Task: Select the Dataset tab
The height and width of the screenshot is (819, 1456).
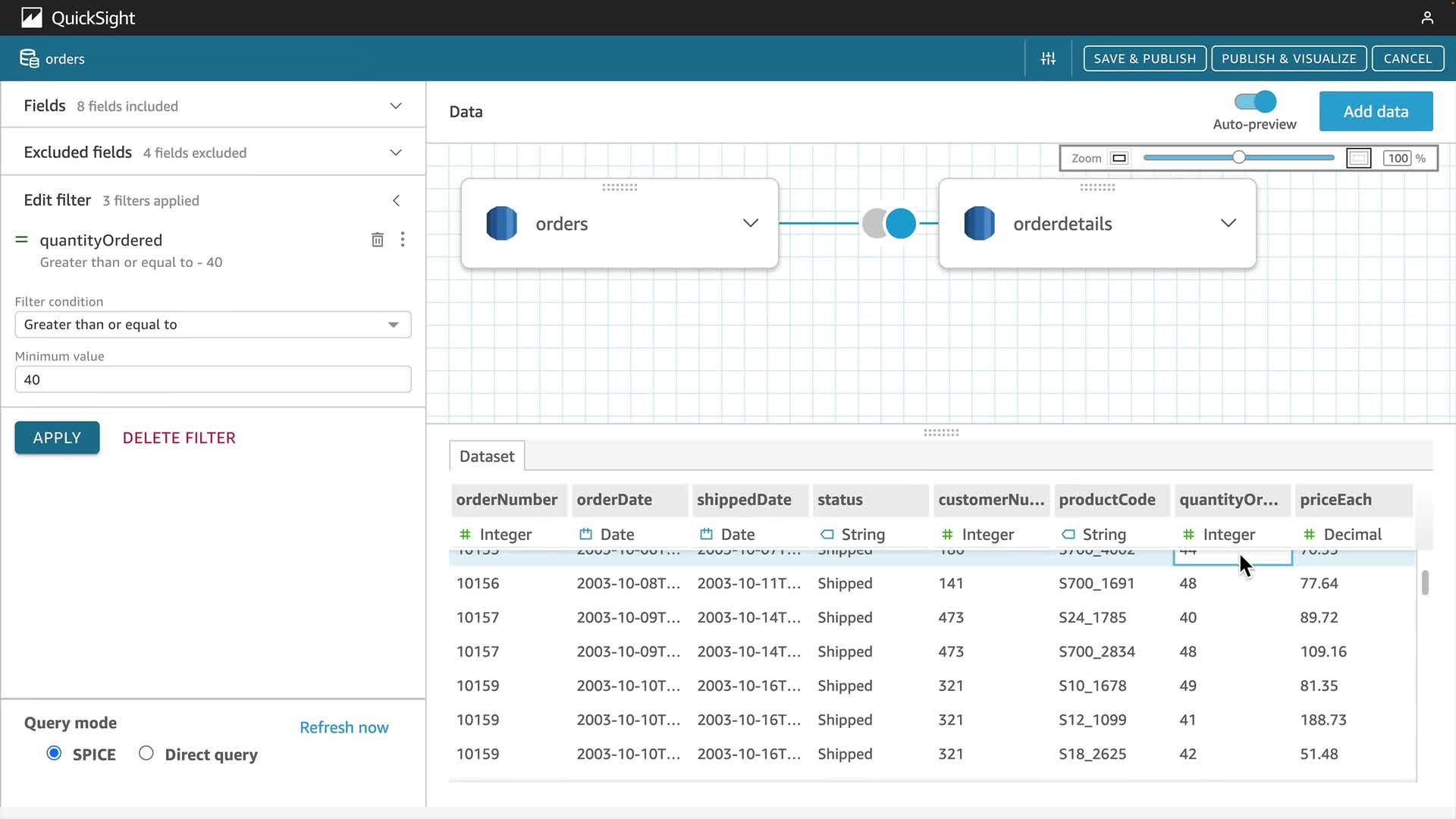Action: (x=487, y=456)
